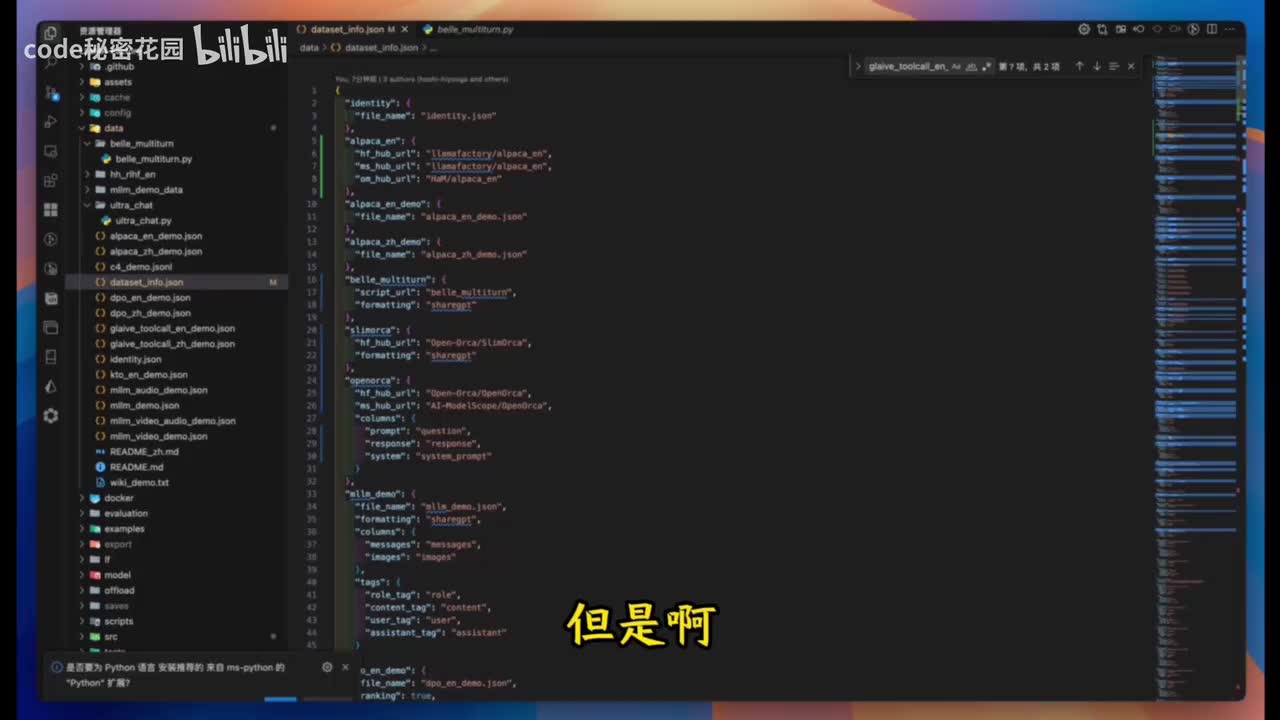Open README_zh.md file

pos(136,451)
